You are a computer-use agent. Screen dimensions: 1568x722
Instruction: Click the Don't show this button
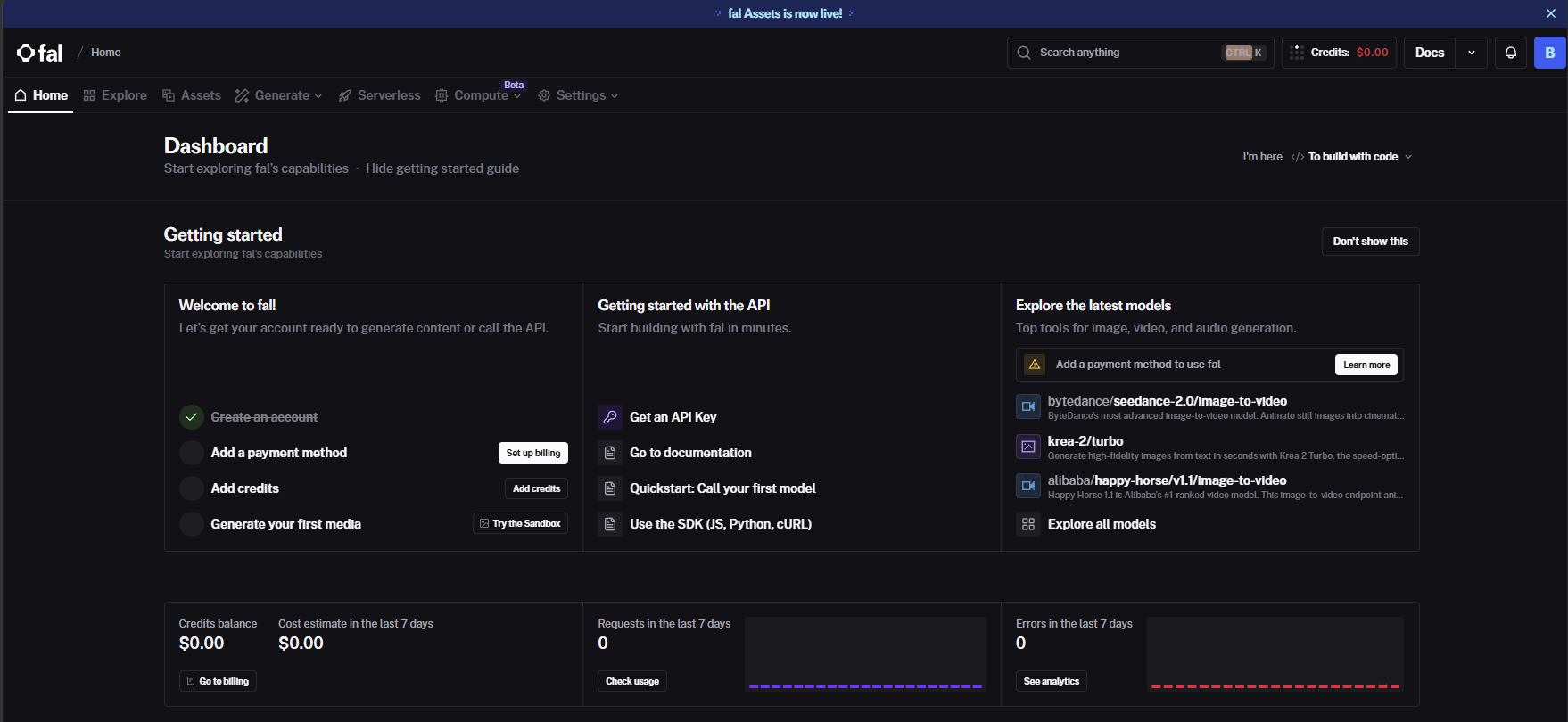[1370, 242]
